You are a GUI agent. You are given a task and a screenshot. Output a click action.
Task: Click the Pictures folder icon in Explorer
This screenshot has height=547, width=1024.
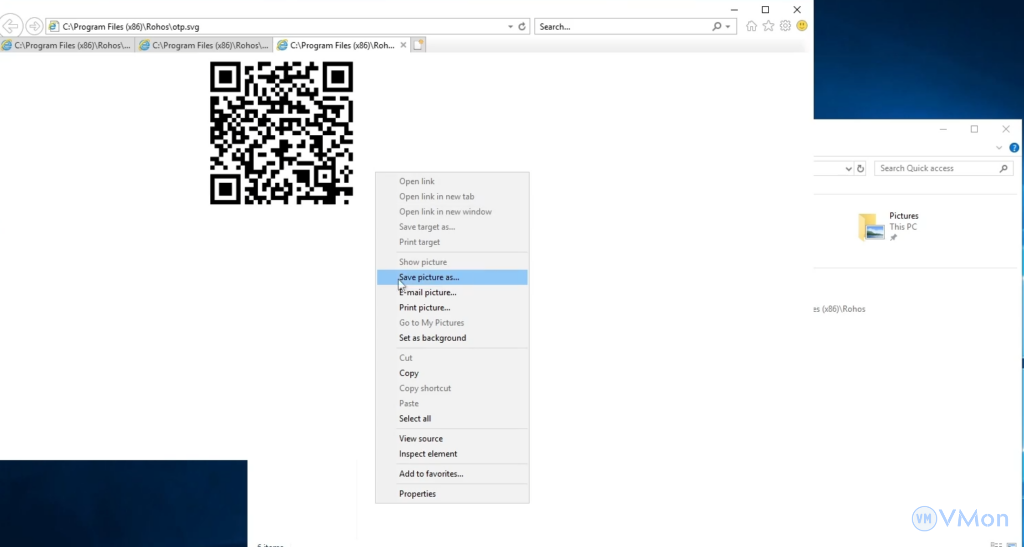click(x=871, y=227)
